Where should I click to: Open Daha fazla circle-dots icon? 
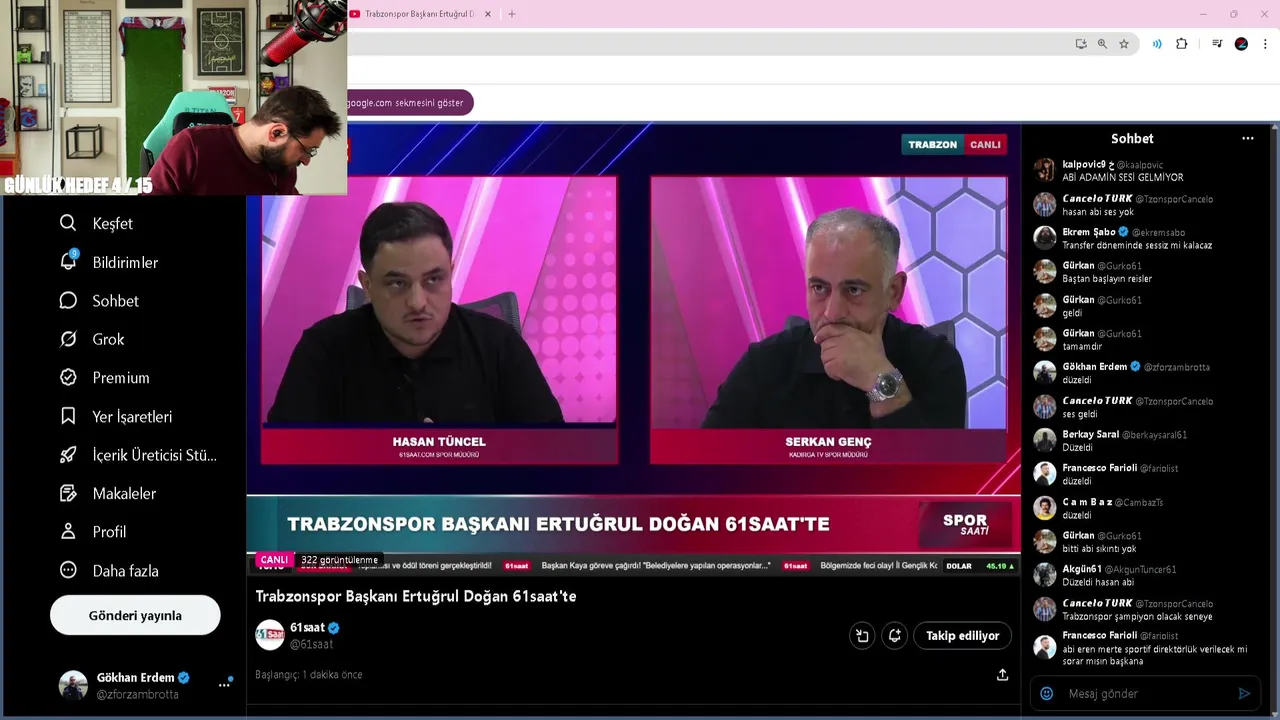[68, 570]
